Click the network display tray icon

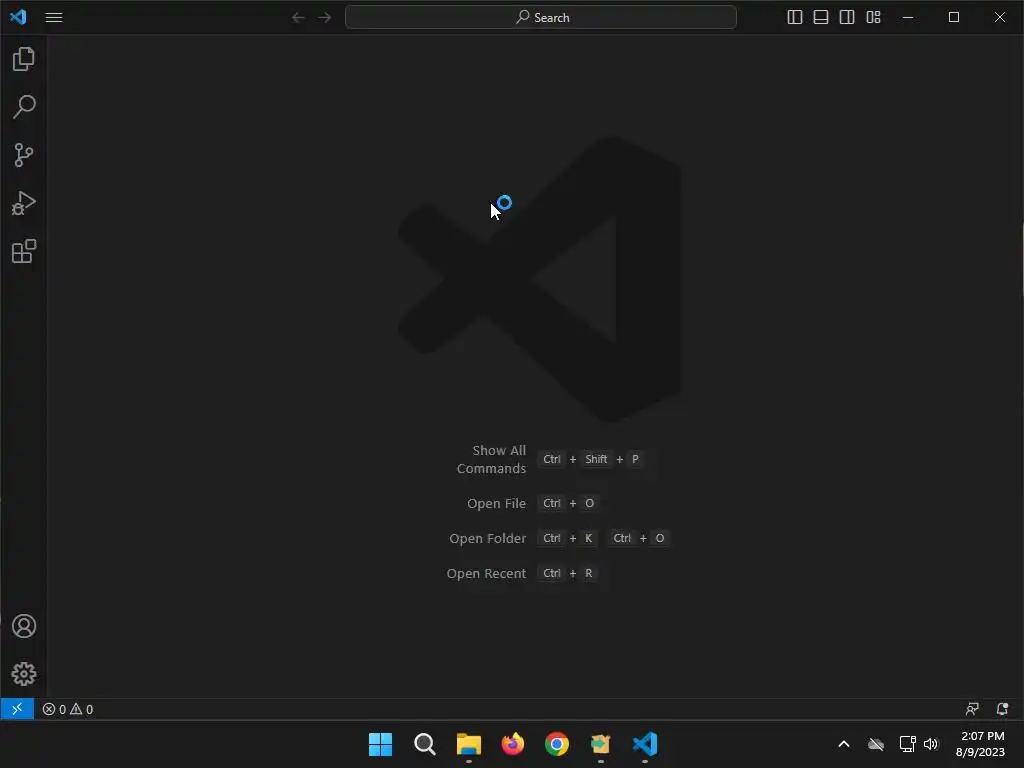[907, 744]
